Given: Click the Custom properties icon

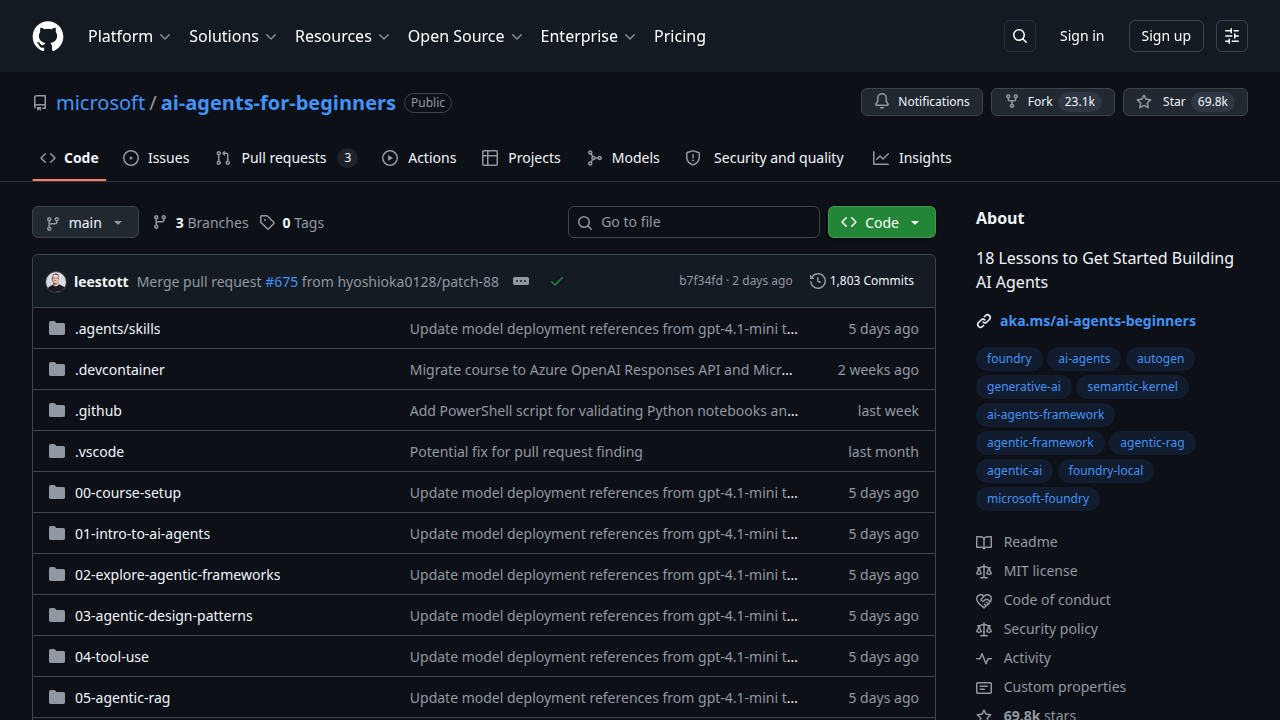Looking at the screenshot, I should tap(984, 687).
